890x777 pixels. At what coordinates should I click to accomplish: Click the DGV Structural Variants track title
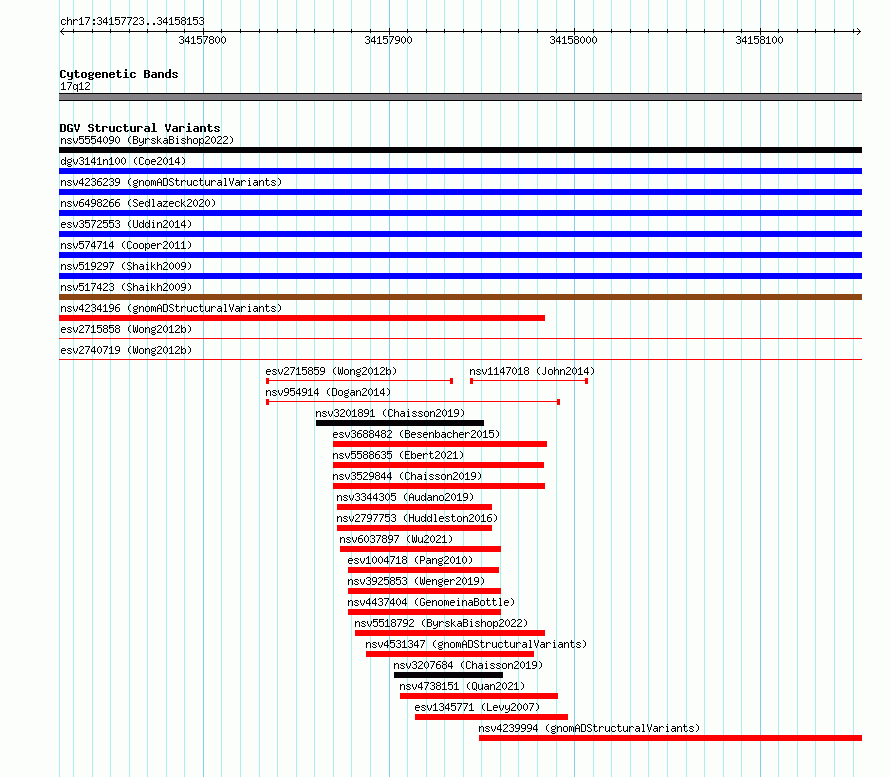(140, 128)
